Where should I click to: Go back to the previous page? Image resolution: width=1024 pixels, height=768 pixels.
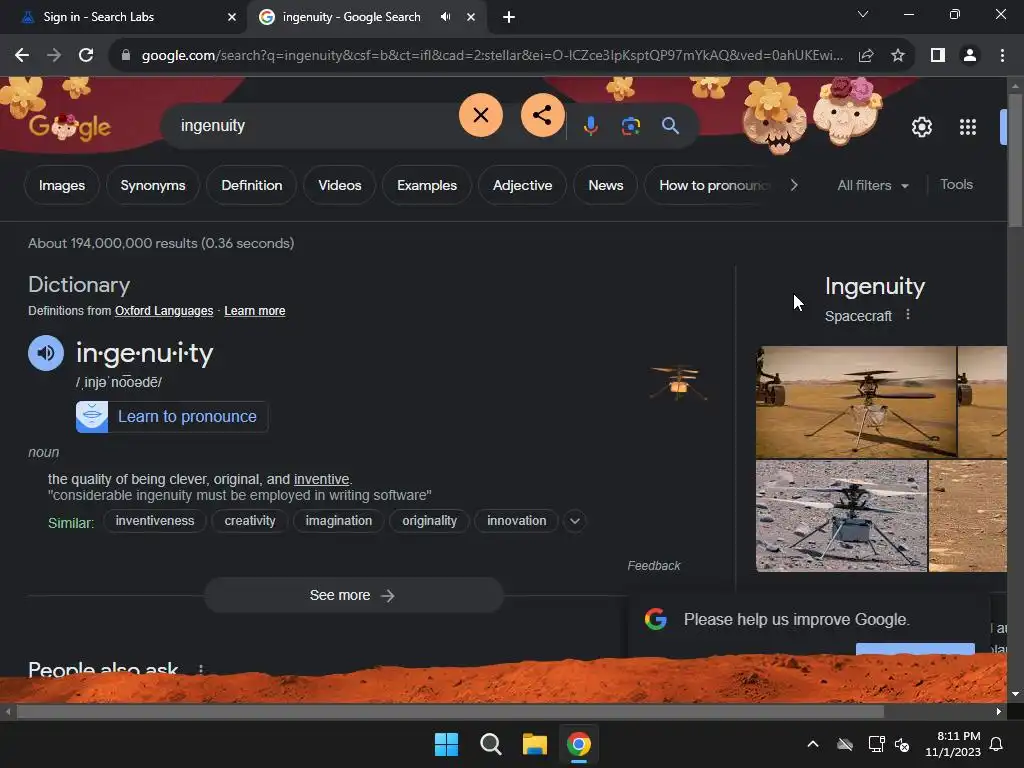(22, 56)
